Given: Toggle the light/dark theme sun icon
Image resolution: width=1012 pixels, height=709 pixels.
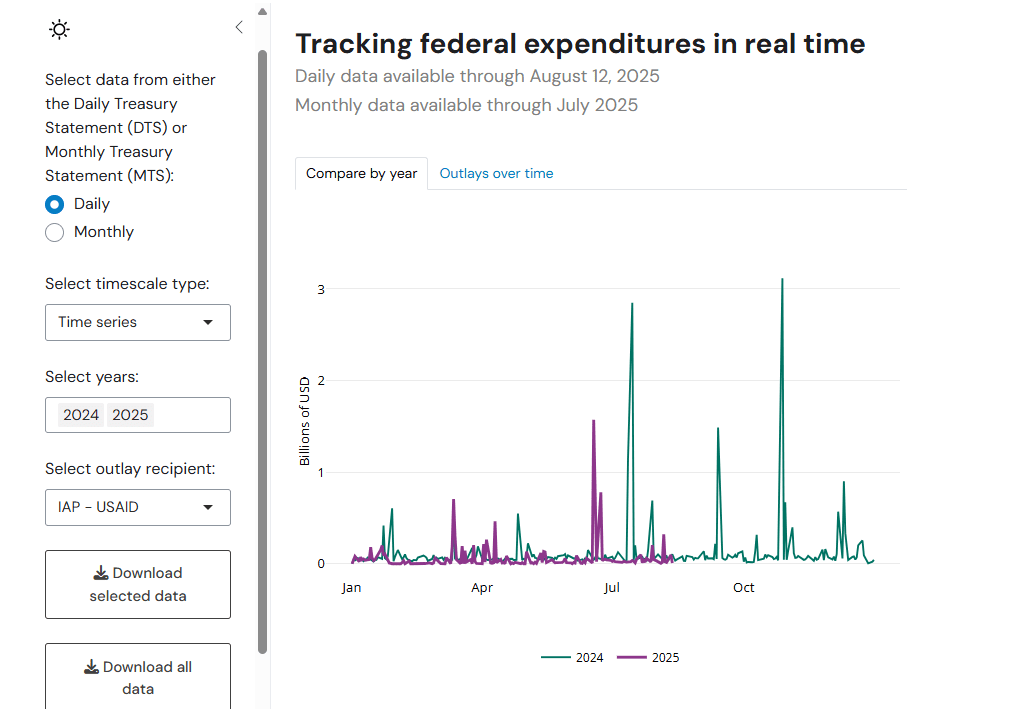Looking at the screenshot, I should (60, 30).
